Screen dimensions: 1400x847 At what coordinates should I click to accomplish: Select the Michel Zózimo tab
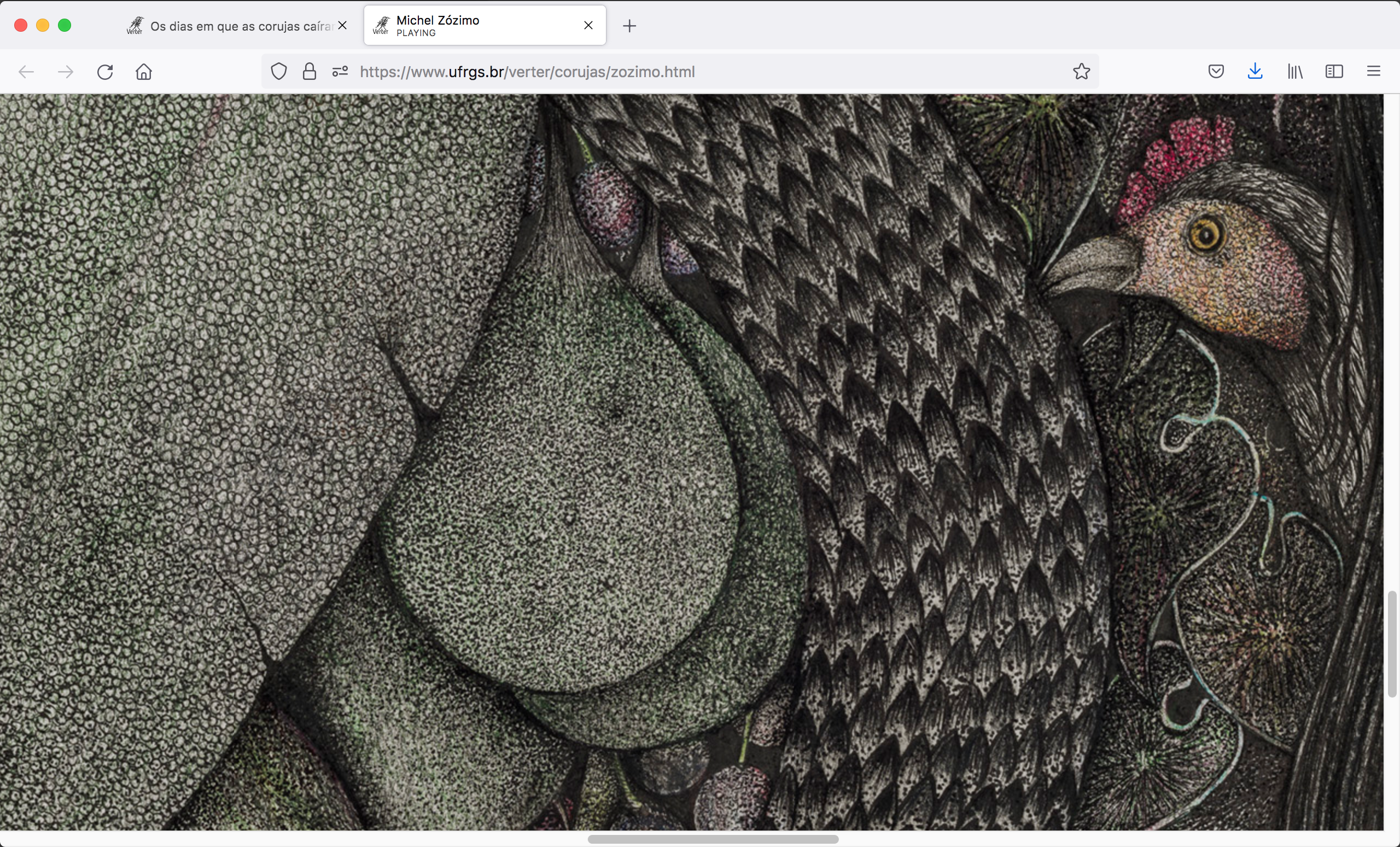click(x=485, y=26)
